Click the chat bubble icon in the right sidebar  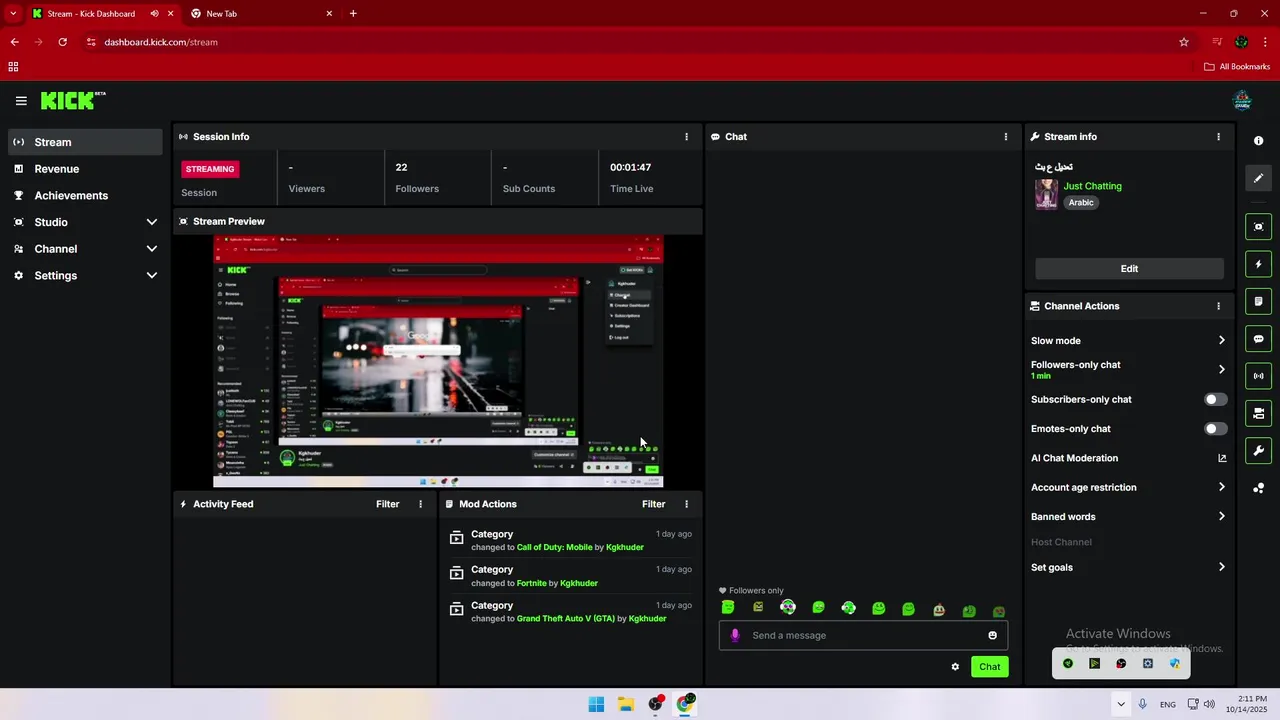click(x=1259, y=339)
